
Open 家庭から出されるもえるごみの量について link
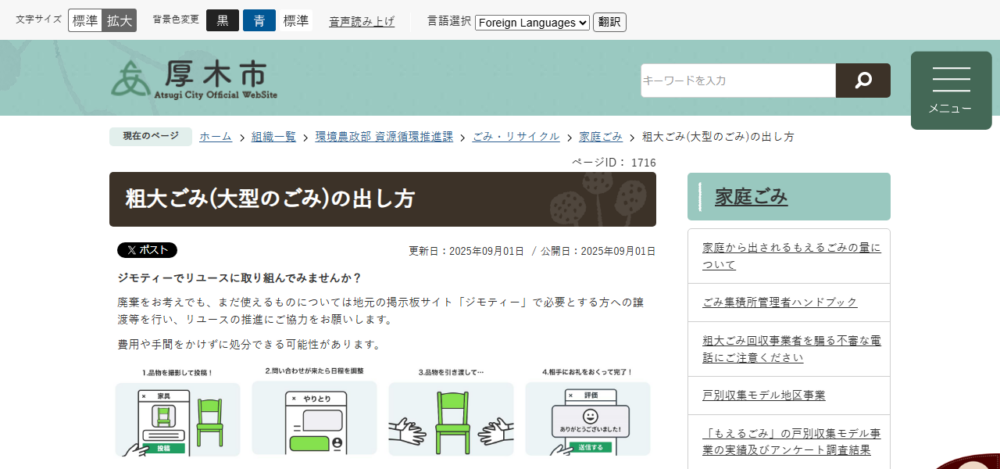[x=791, y=256]
